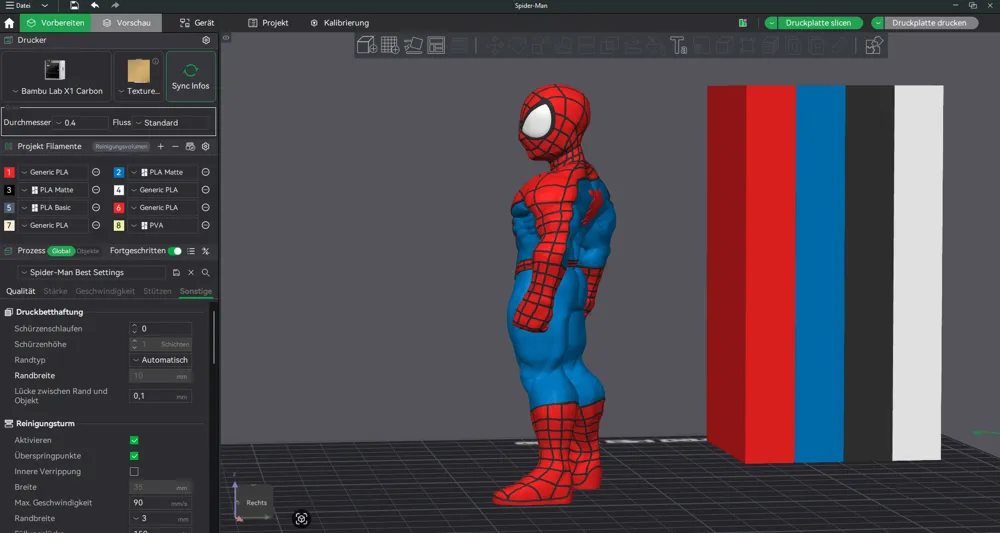Screen dimensions: 1000x533
Task: Open Randtyp Automatisch dropdown
Action: (160, 360)
